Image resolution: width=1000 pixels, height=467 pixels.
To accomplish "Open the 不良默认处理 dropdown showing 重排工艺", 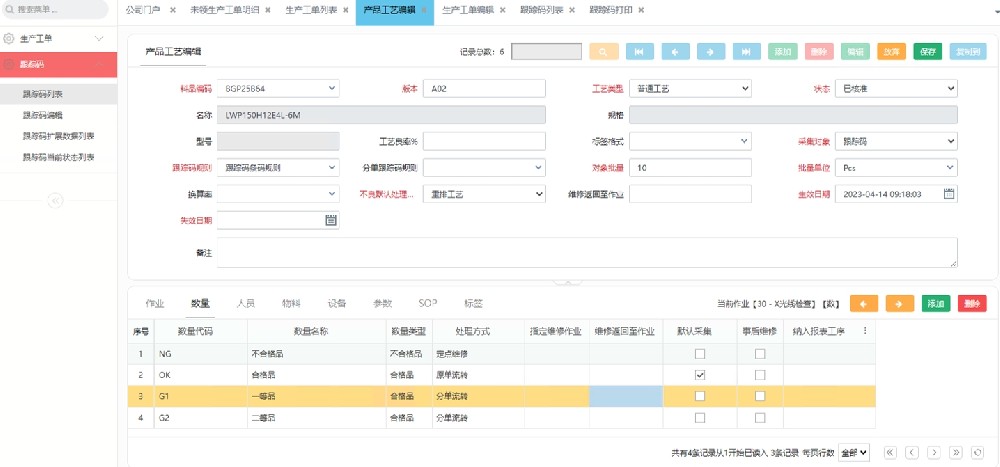I will tap(484, 194).
